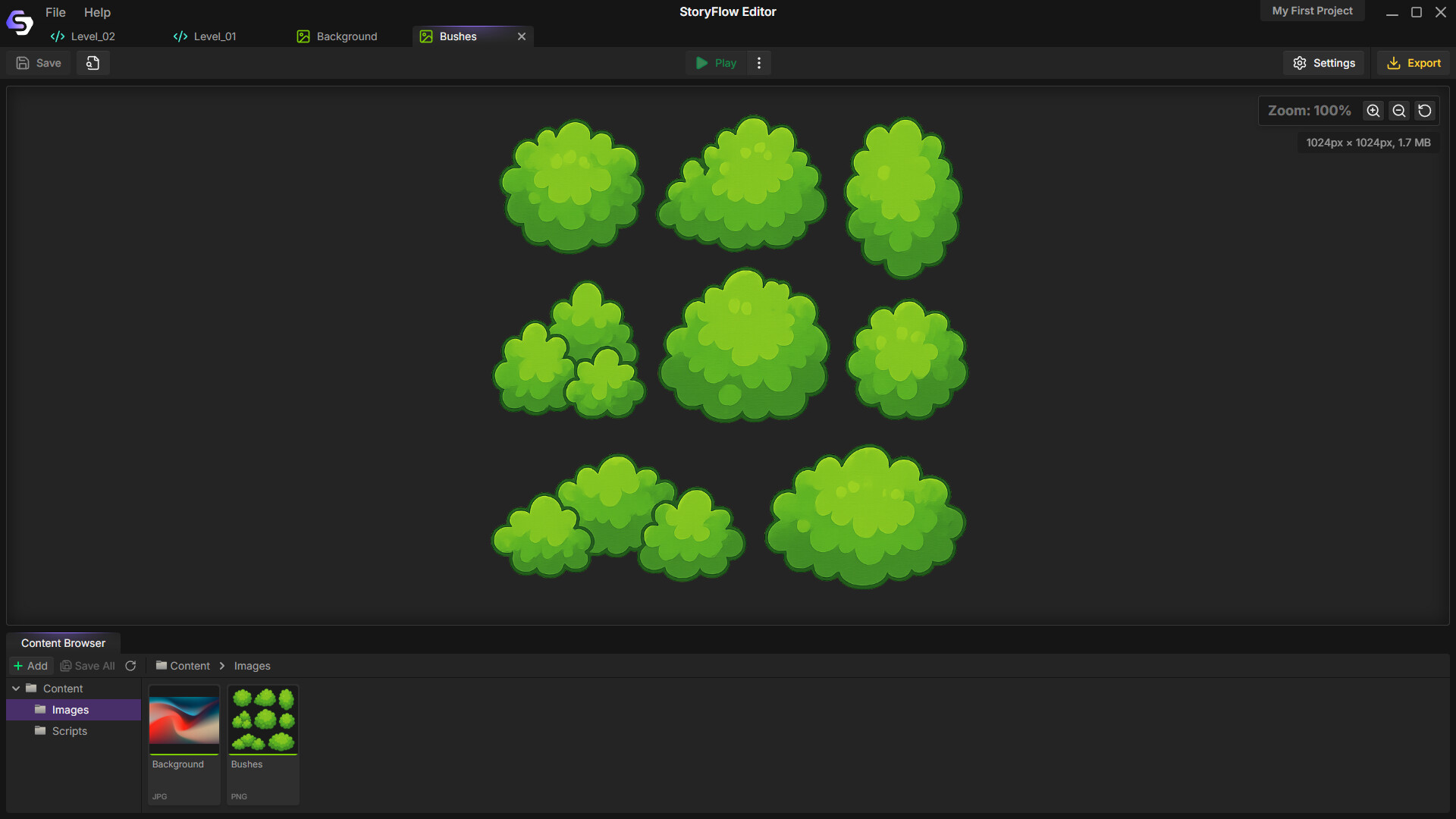
Task: Select the Background JPG thumbnail
Action: 184,720
